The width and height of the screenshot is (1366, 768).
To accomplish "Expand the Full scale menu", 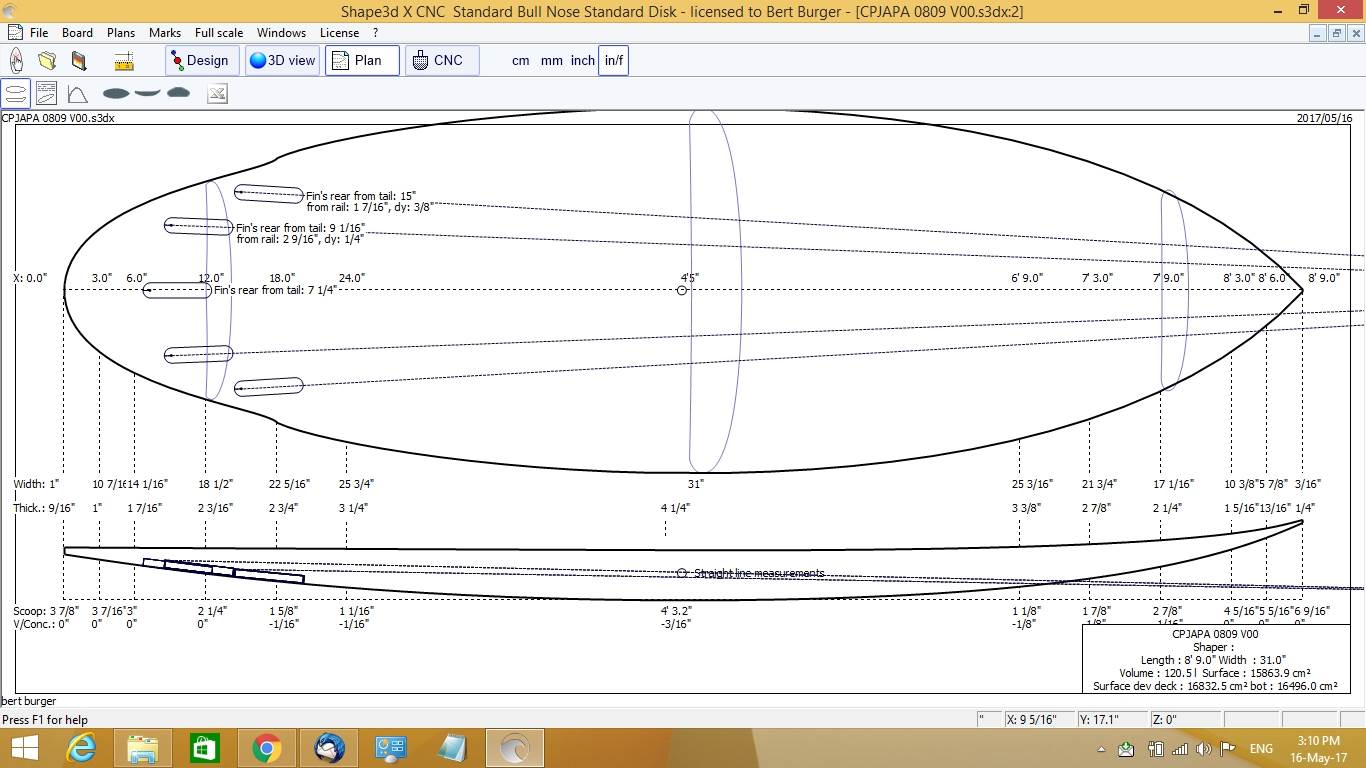I will 219,33.
